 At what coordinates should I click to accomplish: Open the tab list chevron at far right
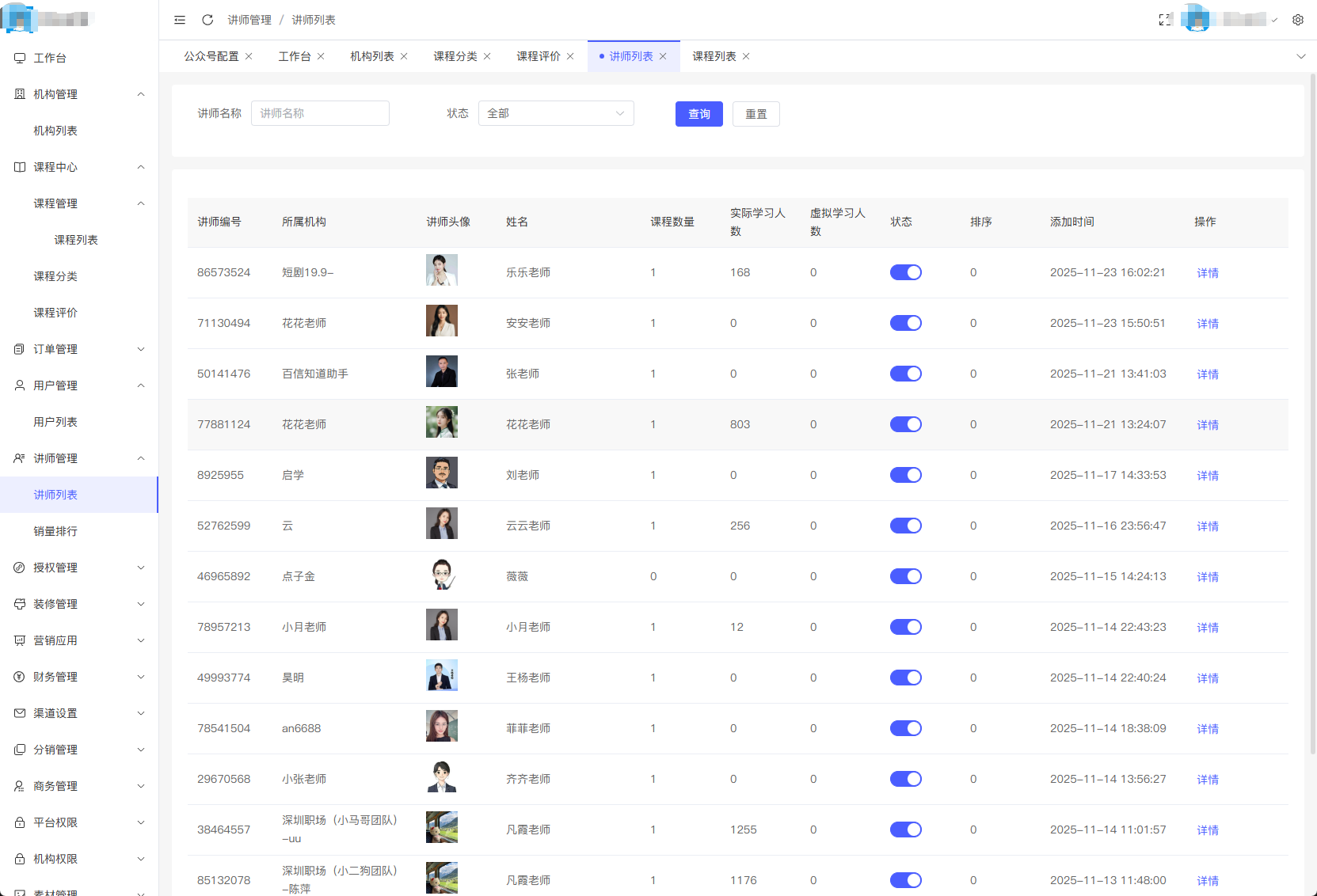[x=1300, y=56]
